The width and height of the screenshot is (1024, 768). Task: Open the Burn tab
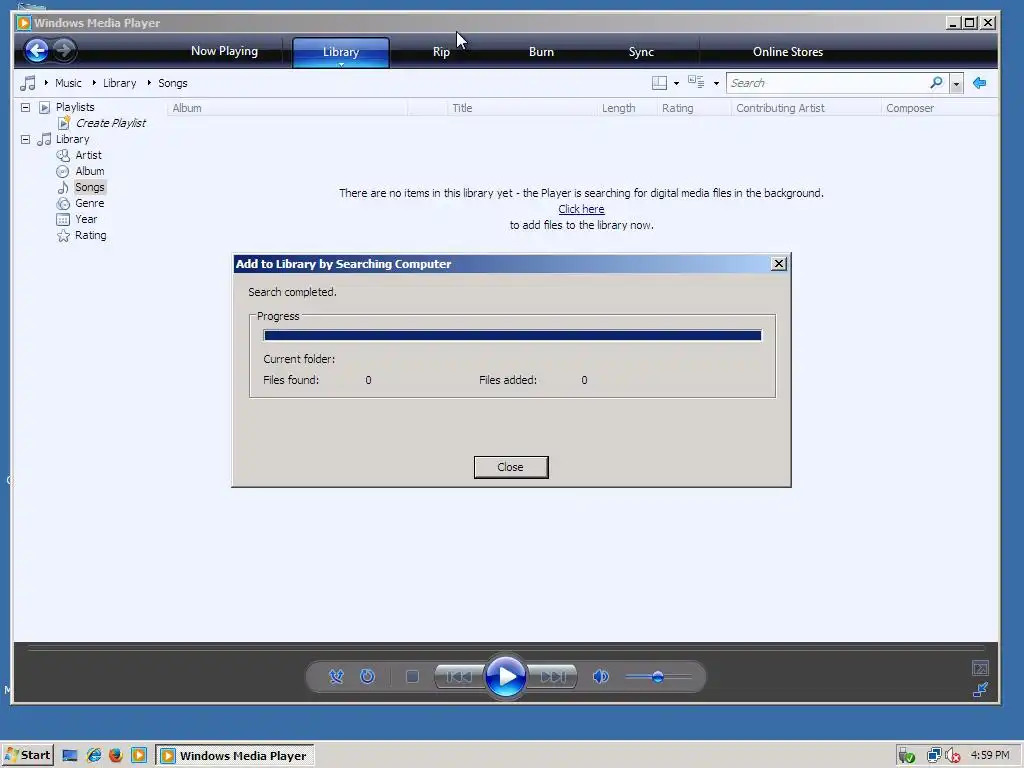coord(541,52)
